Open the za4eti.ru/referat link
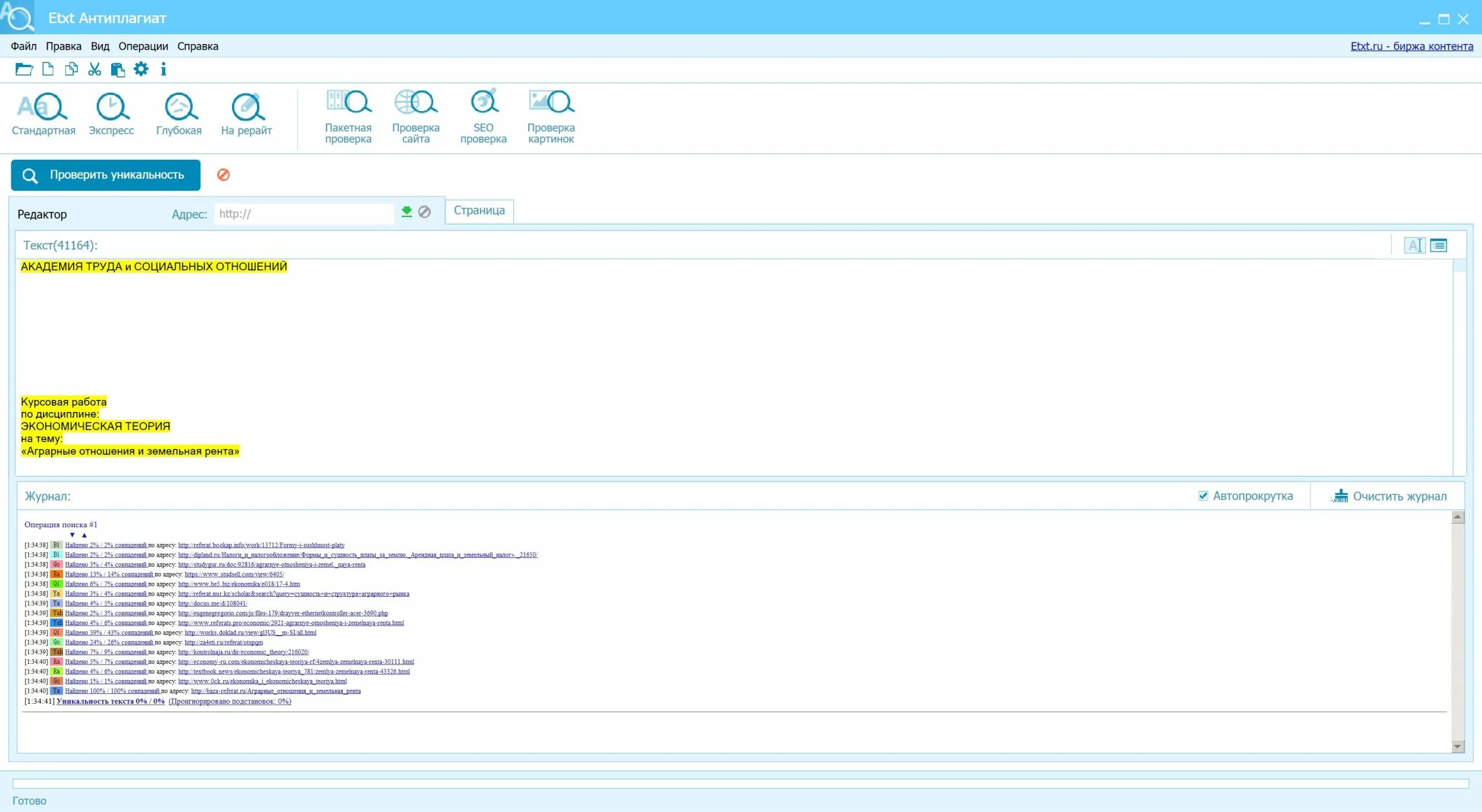 [224, 642]
